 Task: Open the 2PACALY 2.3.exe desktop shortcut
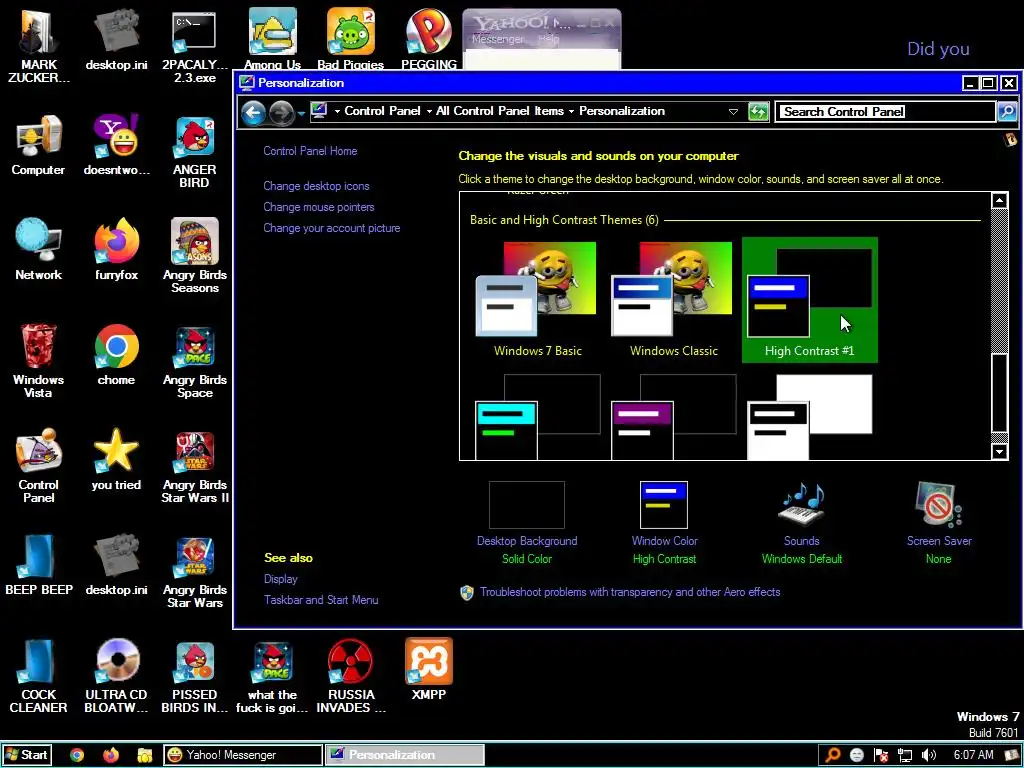(195, 46)
